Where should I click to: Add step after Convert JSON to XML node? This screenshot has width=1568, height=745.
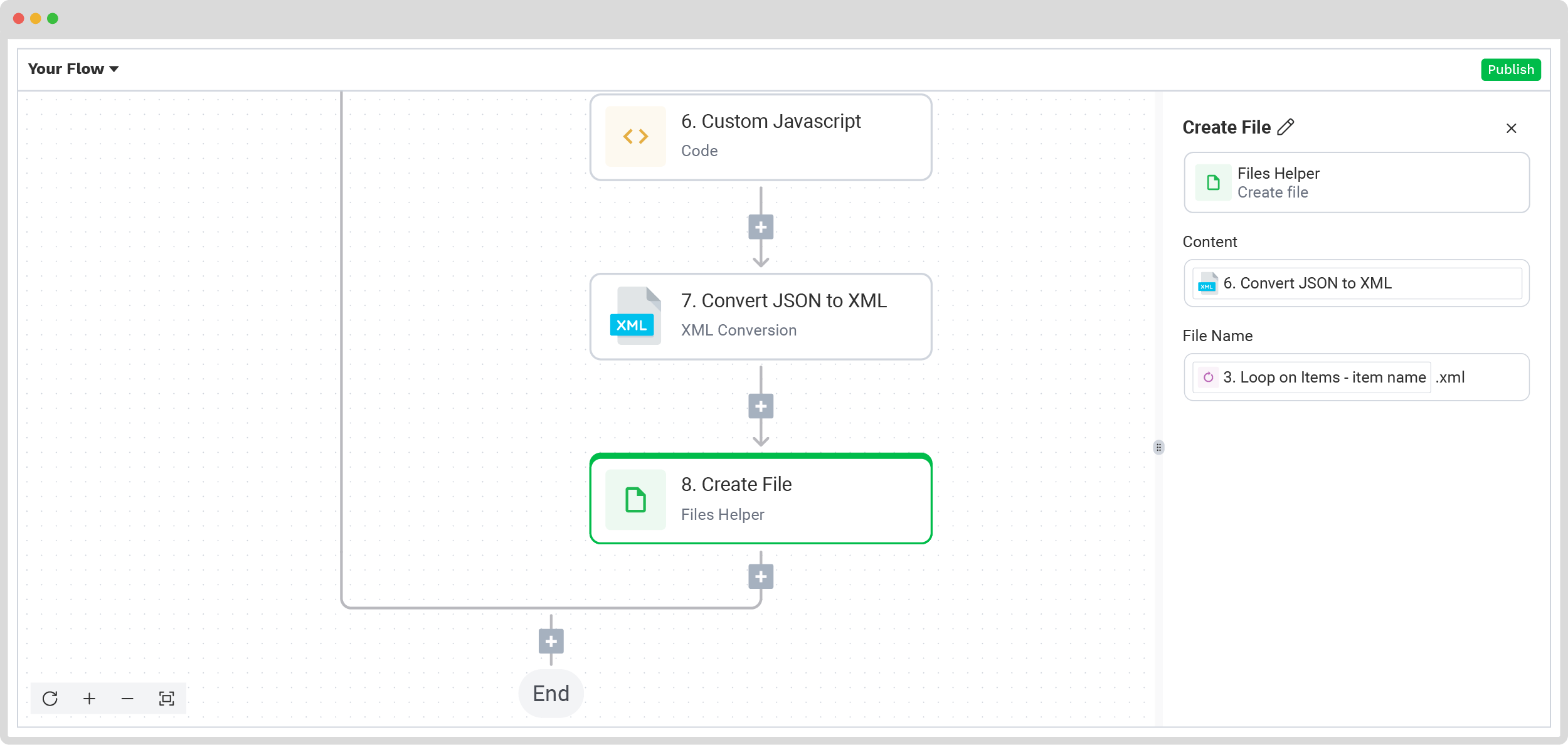[x=761, y=407]
